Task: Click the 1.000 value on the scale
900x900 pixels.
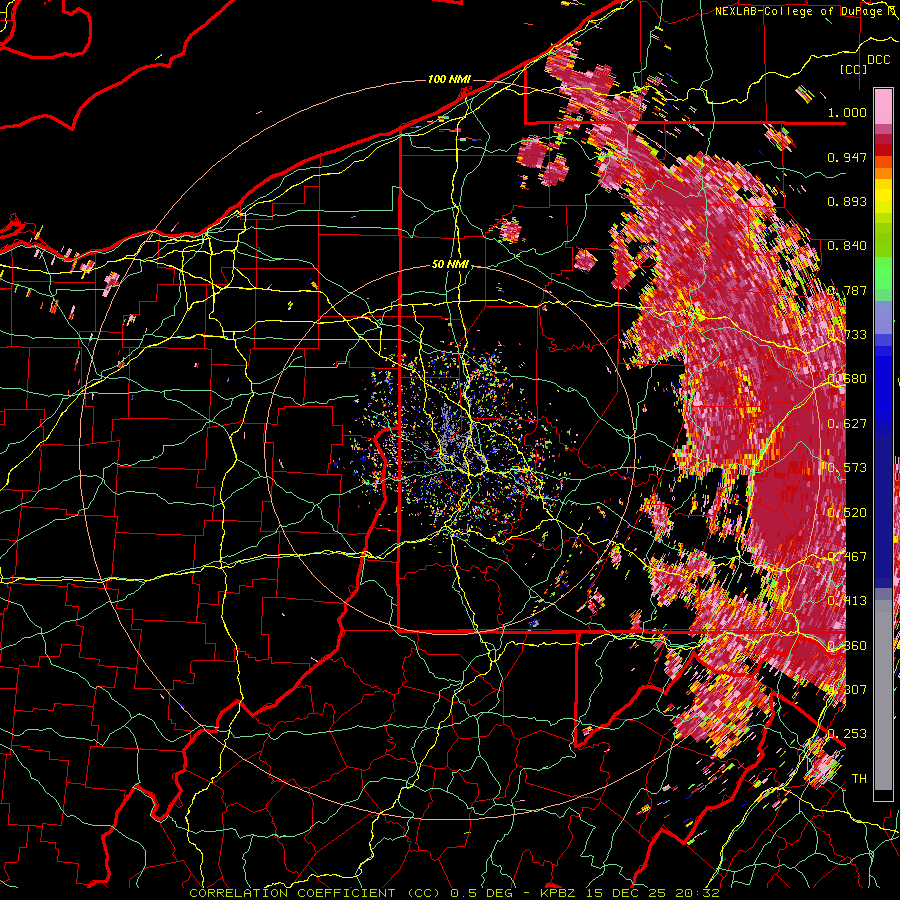Action: click(847, 112)
